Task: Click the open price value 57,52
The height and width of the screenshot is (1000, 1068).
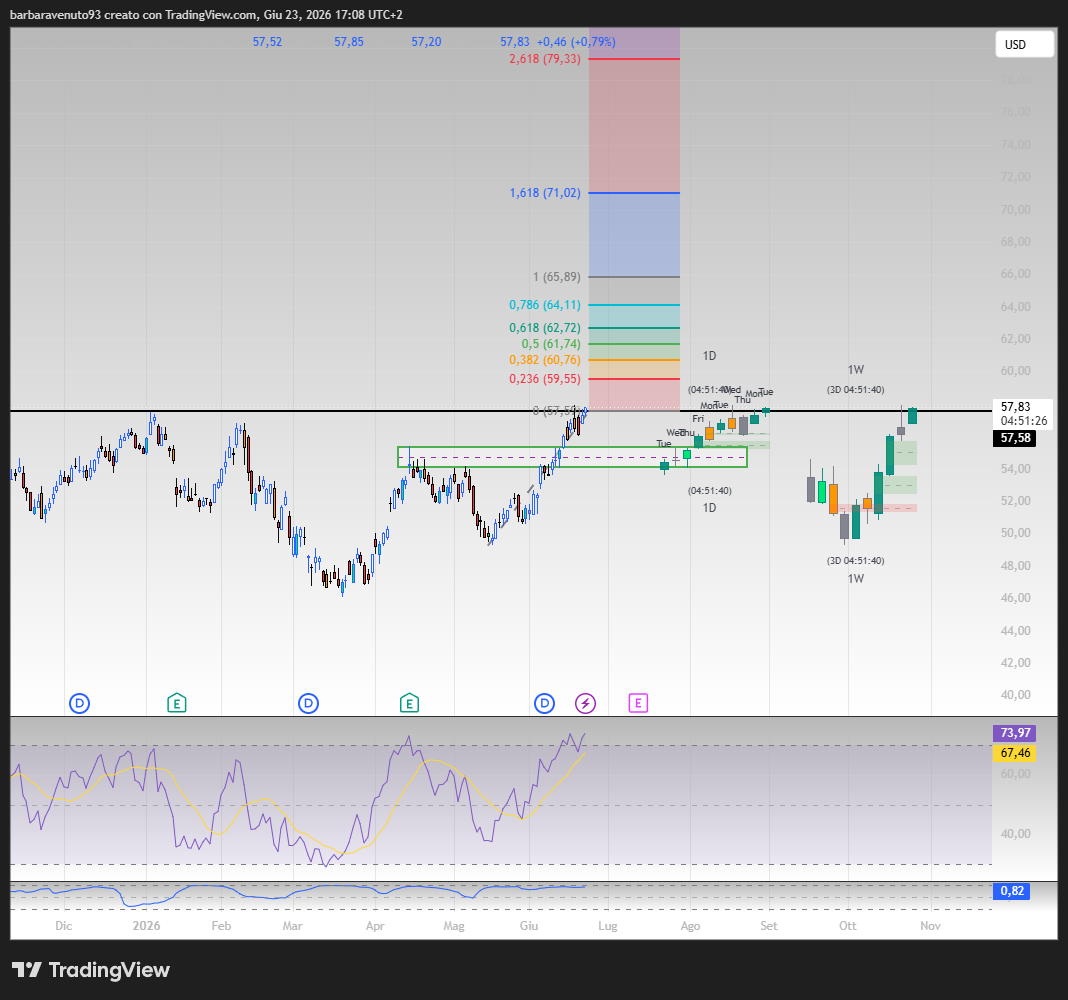Action: tap(267, 42)
